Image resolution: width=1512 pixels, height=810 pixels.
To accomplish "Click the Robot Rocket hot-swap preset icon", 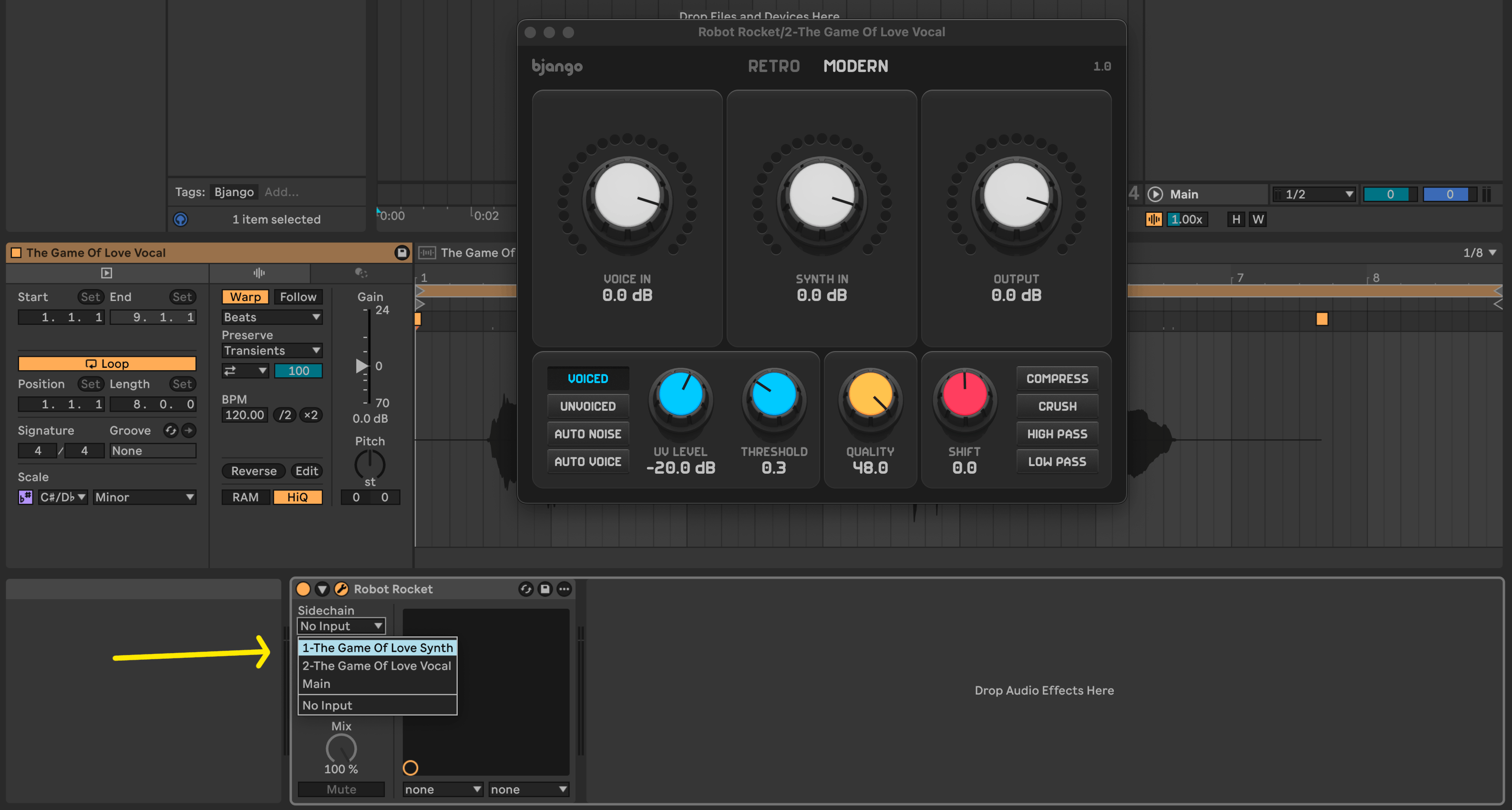I will point(526,589).
